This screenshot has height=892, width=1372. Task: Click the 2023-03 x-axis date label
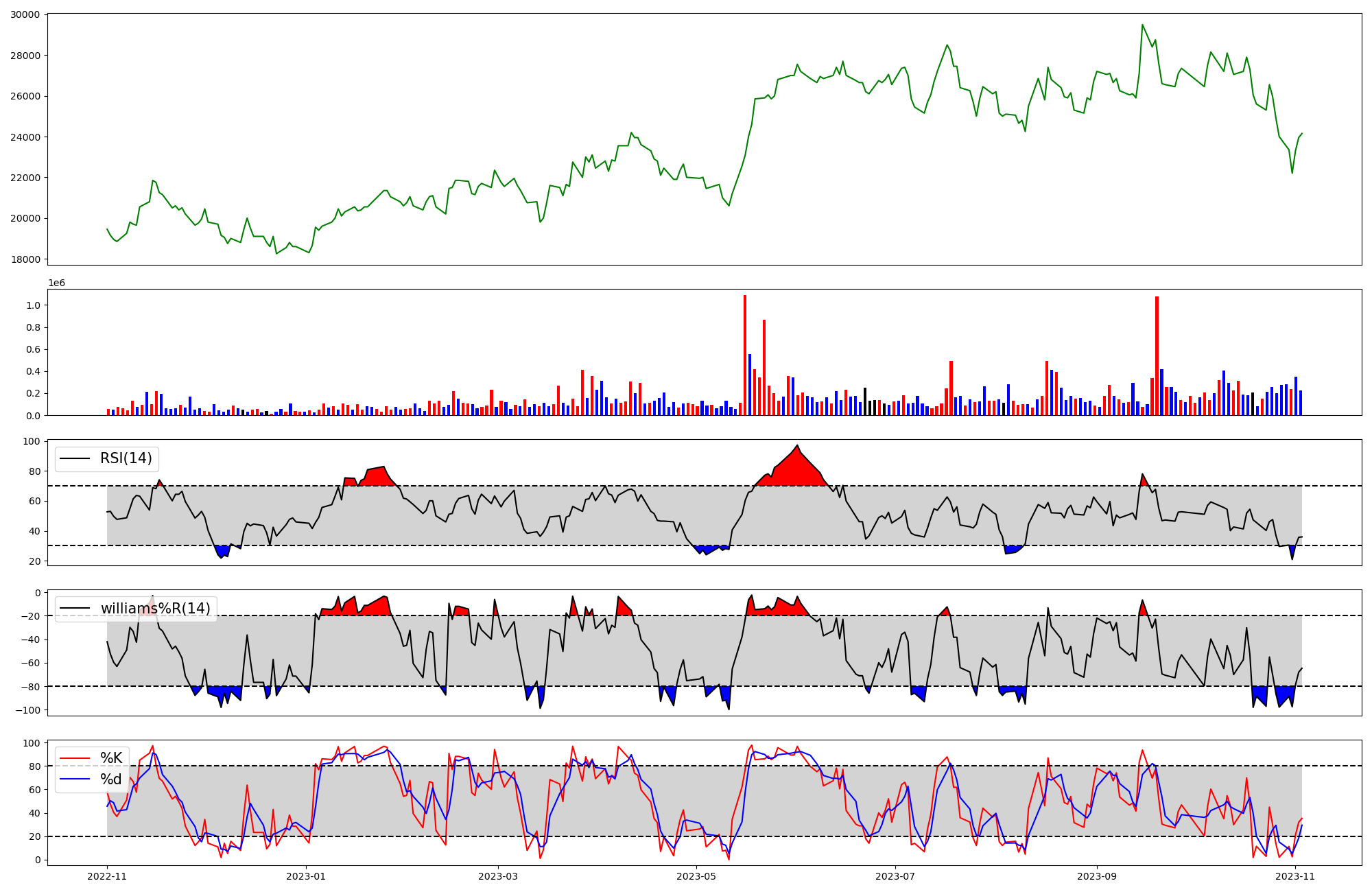point(498,876)
